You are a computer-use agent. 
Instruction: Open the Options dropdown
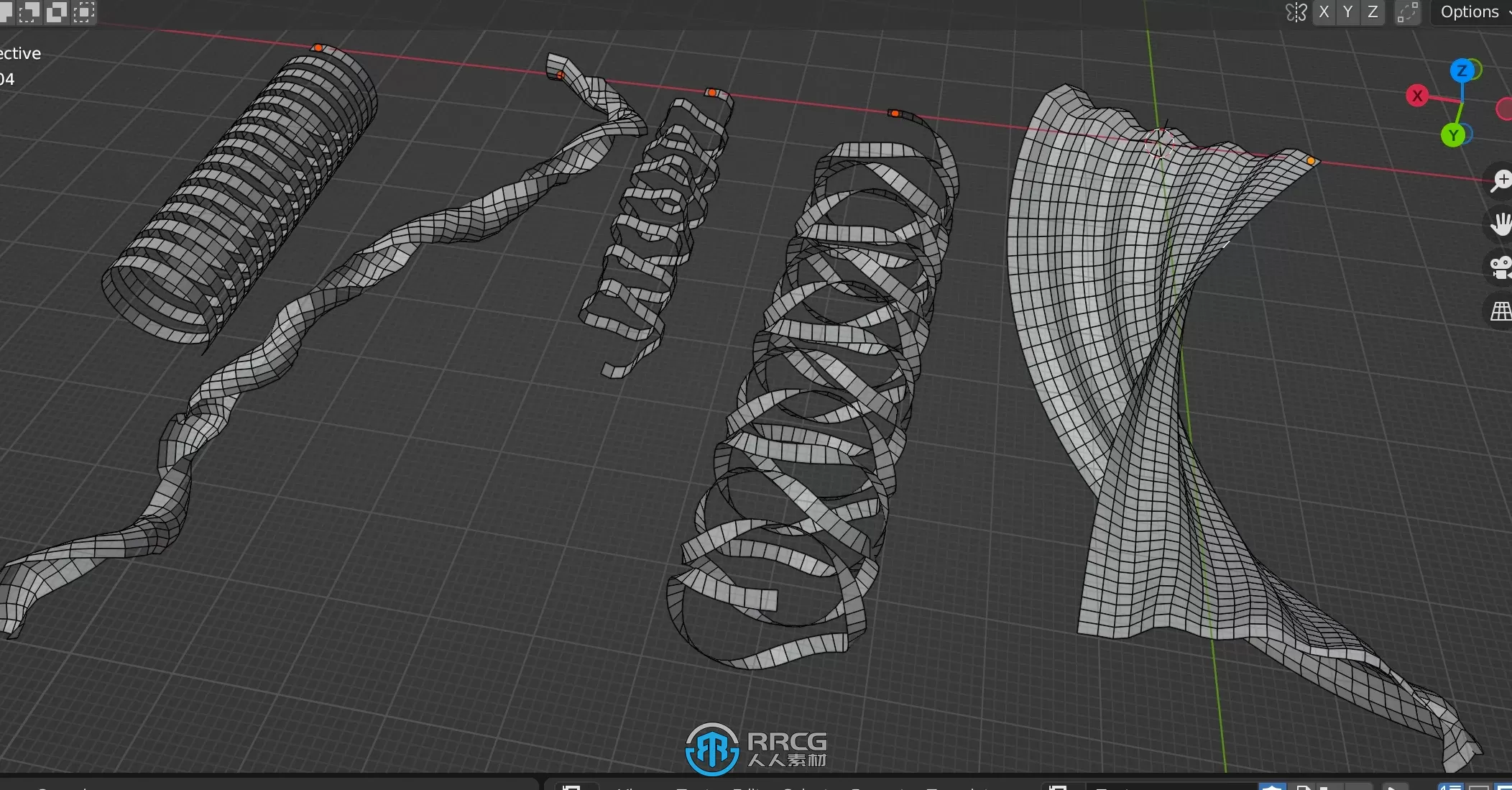(1472, 12)
